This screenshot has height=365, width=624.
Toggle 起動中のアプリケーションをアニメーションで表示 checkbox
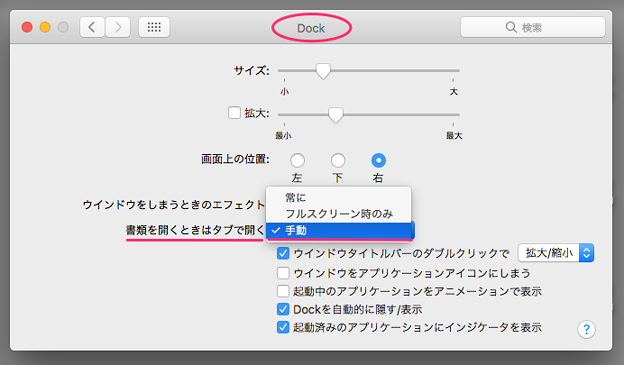pyautogui.click(x=283, y=291)
